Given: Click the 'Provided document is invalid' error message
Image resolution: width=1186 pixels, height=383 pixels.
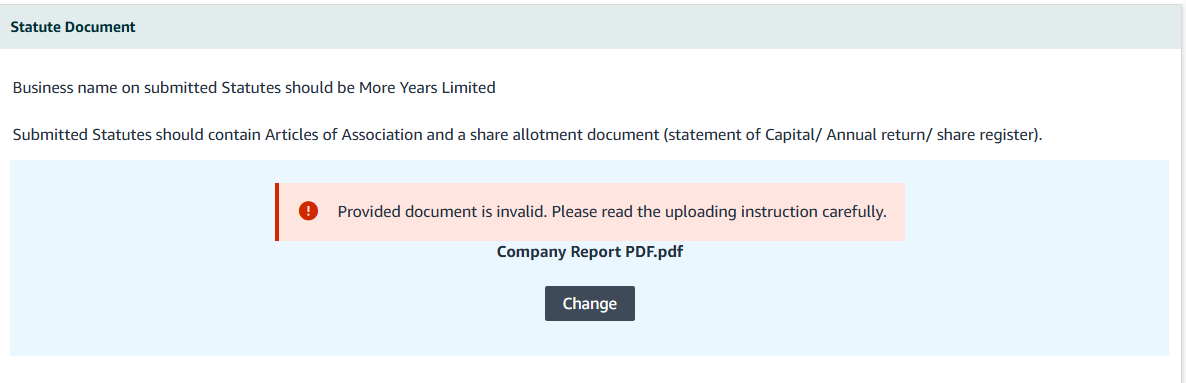Looking at the screenshot, I should coord(611,212).
